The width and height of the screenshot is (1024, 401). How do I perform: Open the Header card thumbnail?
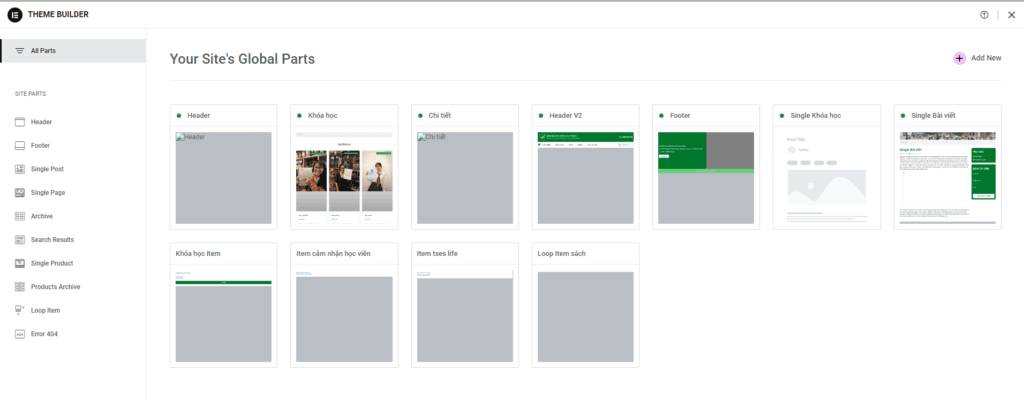click(223, 178)
